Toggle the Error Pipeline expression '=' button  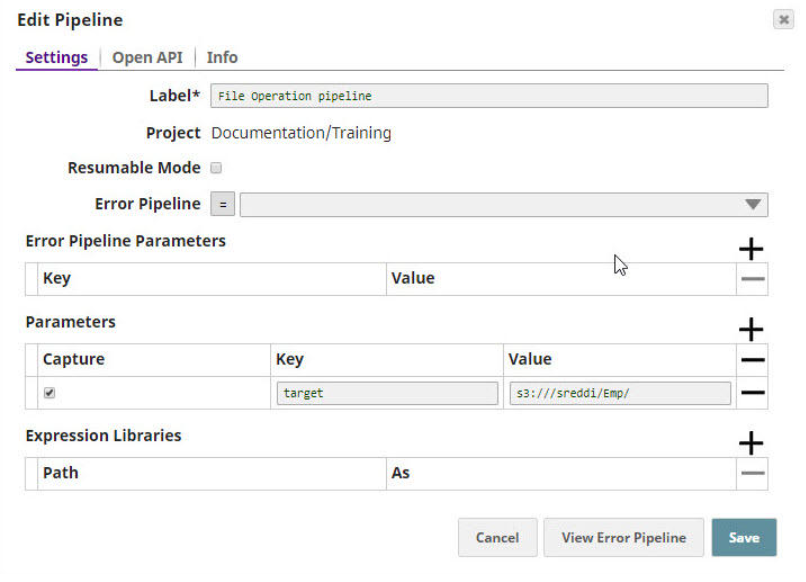[223, 204]
